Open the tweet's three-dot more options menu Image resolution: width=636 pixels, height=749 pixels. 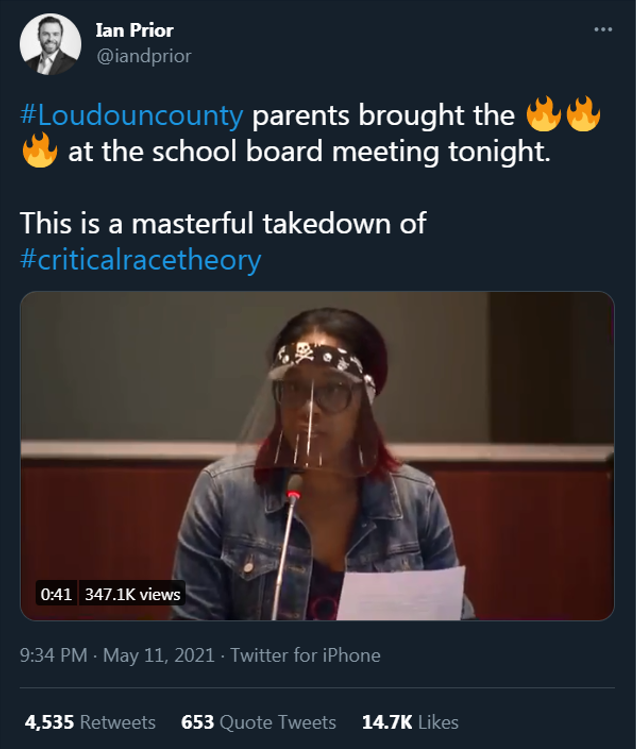click(x=602, y=30)
